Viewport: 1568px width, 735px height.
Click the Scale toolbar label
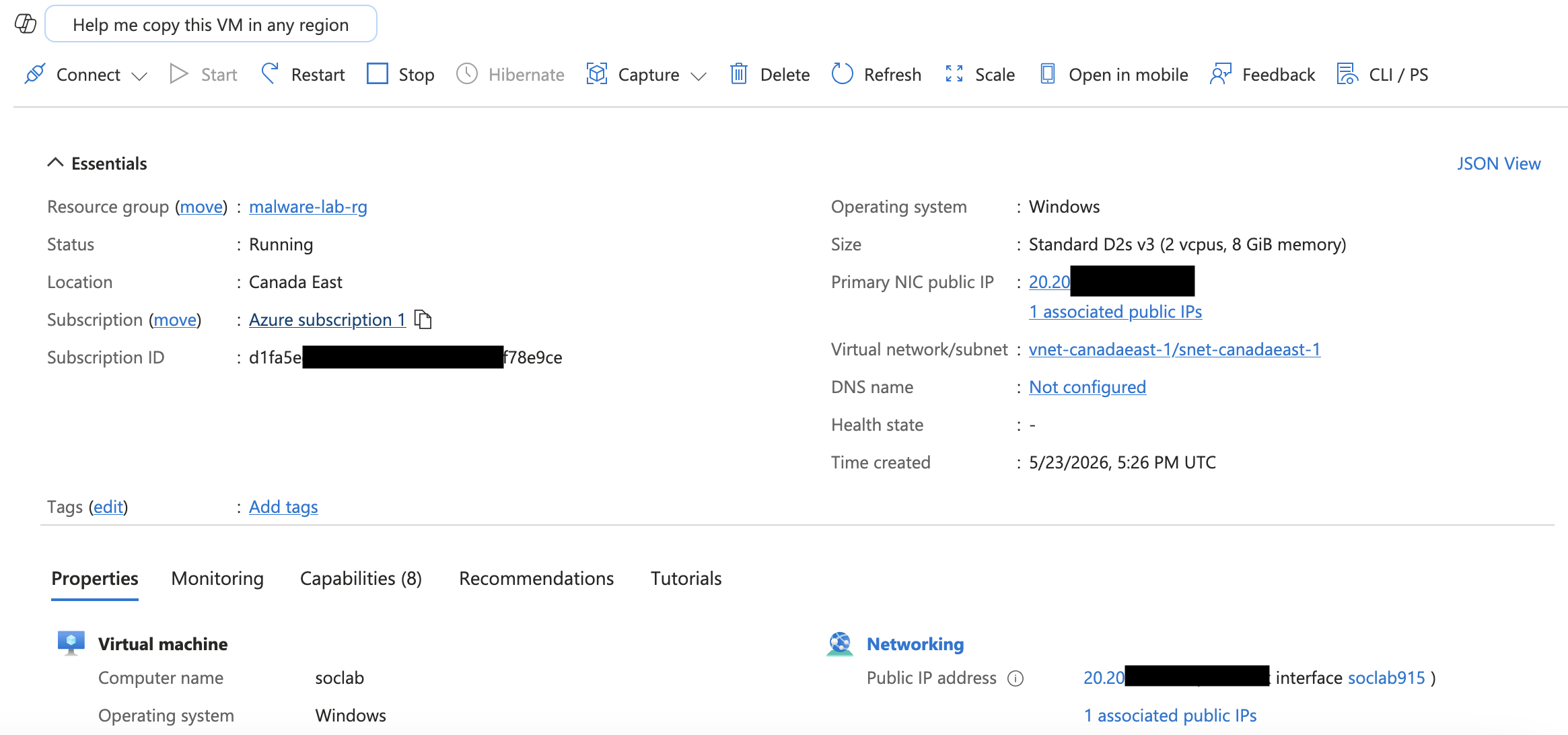pos(995,75)
